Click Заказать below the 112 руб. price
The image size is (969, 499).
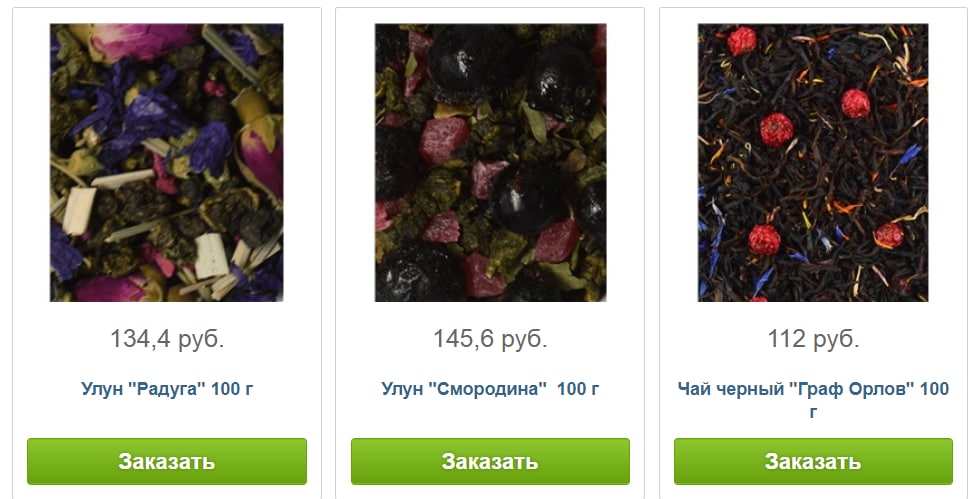(x=813, y=461)
